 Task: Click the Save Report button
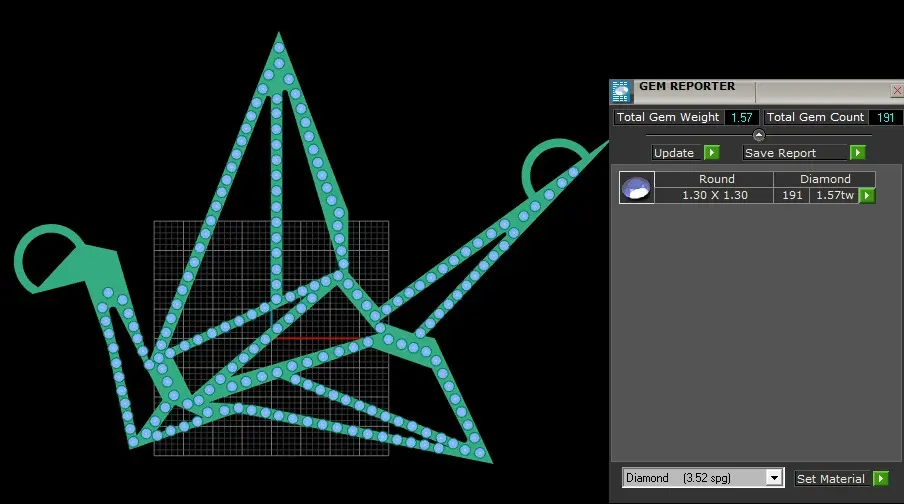click(x=794, y=153)
